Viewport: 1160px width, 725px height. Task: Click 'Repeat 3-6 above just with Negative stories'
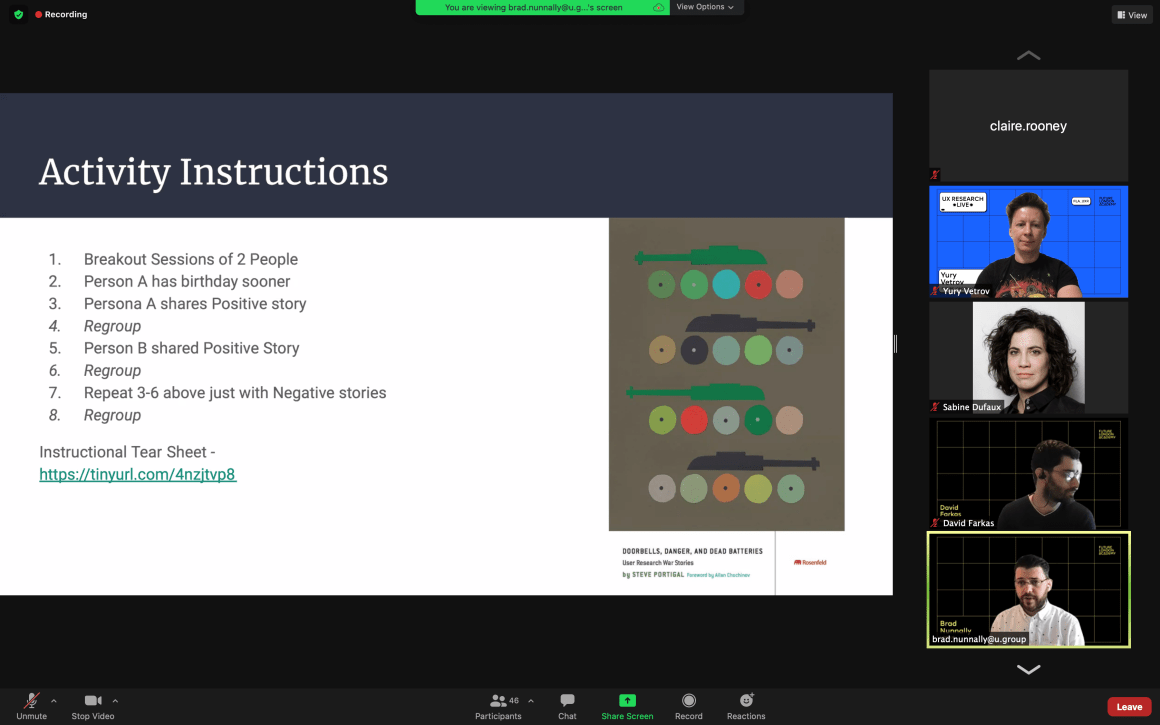(235, 393)
